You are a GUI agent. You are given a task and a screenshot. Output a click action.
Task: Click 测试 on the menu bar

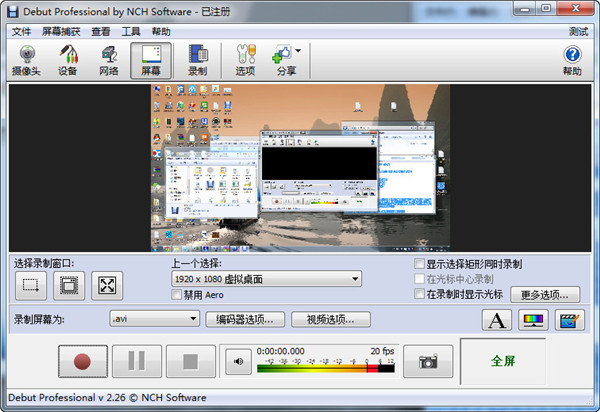tap(578, 31)
